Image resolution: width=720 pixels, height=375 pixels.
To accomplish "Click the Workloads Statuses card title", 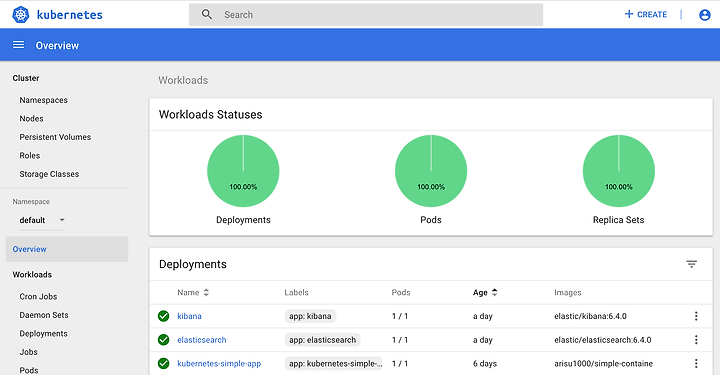I will coord(210,114).
